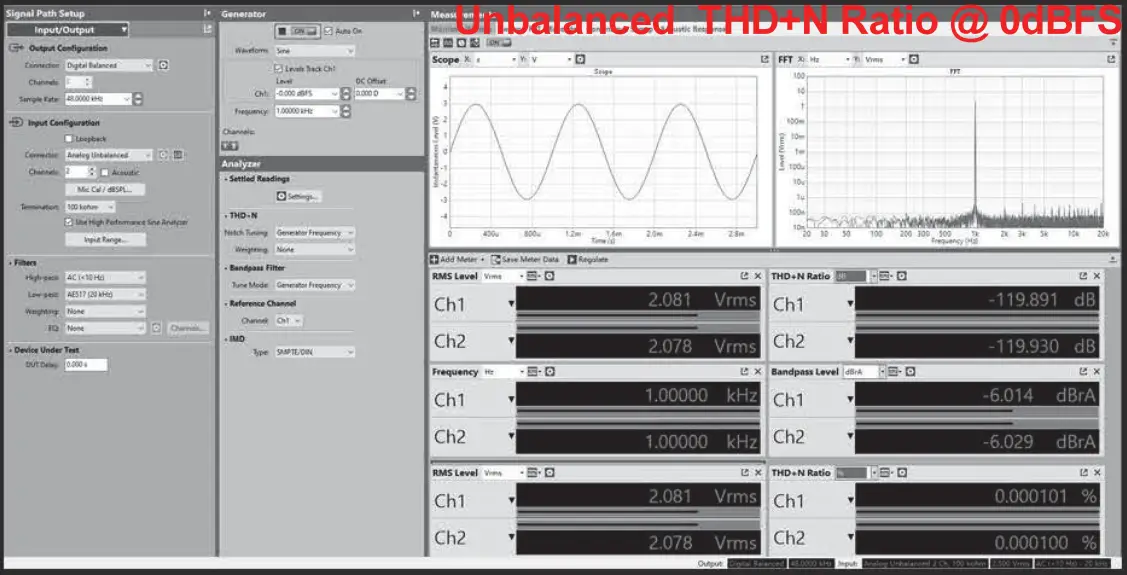The height and width of the screenshot is (575, 1127).
Task: Open the High-pass filter dropdown
Action: pos(105,277)
